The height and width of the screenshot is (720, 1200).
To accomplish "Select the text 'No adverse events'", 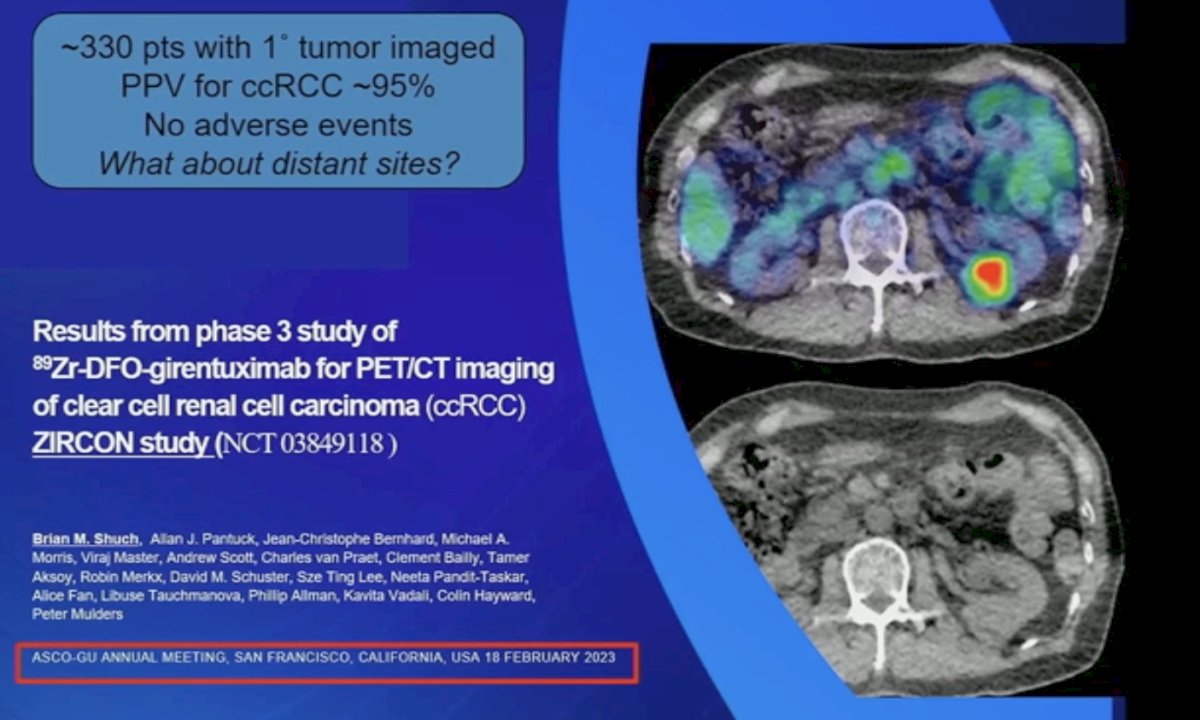I will tap(279, 125).
